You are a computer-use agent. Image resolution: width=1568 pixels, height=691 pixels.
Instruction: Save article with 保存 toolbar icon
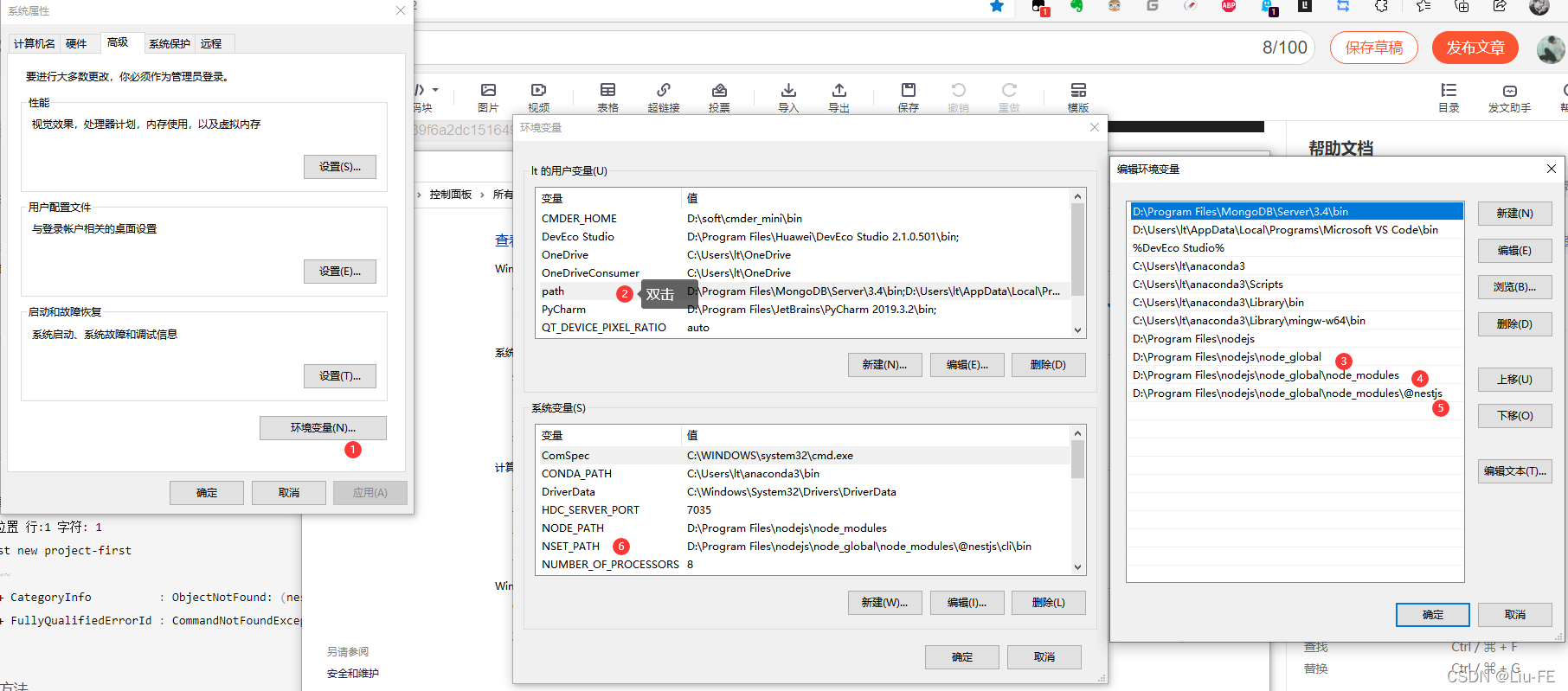908,98
